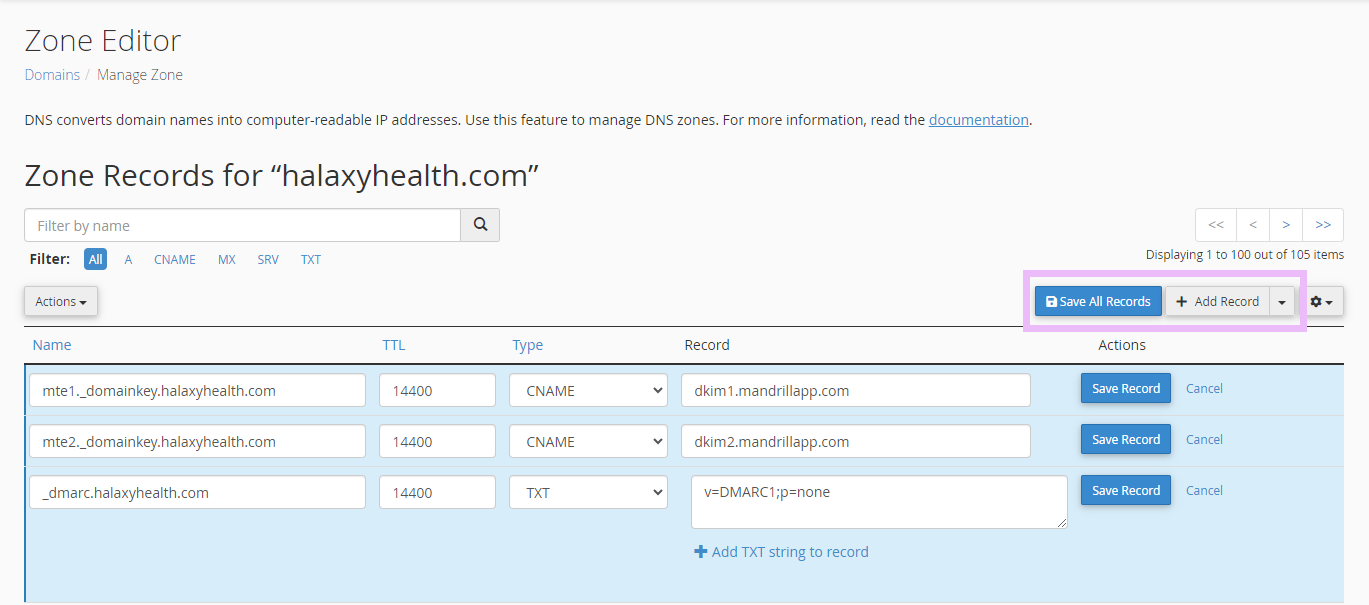
Task: Filter records by TXT type
Action: click(x=311, y=259)
